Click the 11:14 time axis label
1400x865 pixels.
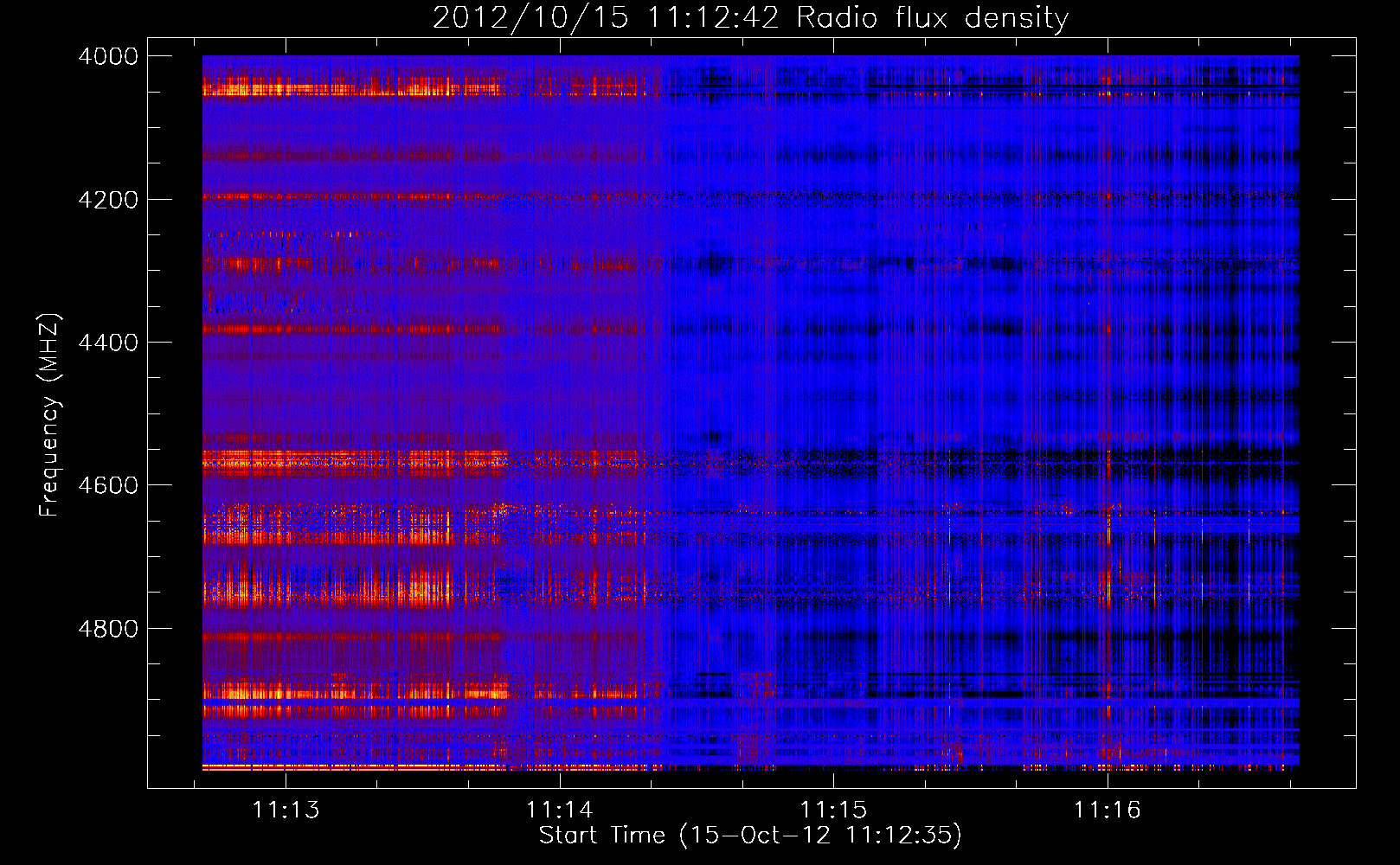(560, 810)
